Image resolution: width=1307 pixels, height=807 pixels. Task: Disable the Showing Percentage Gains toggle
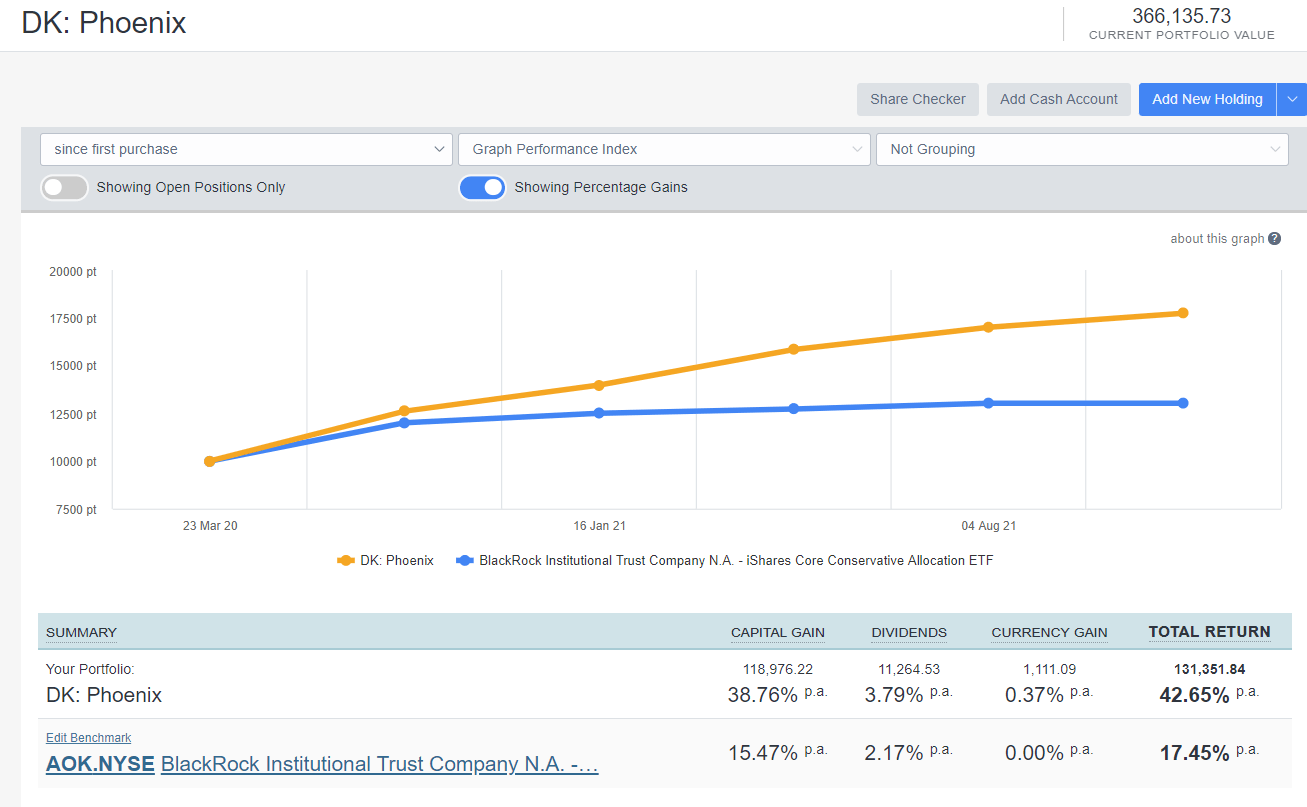(482, 187)
